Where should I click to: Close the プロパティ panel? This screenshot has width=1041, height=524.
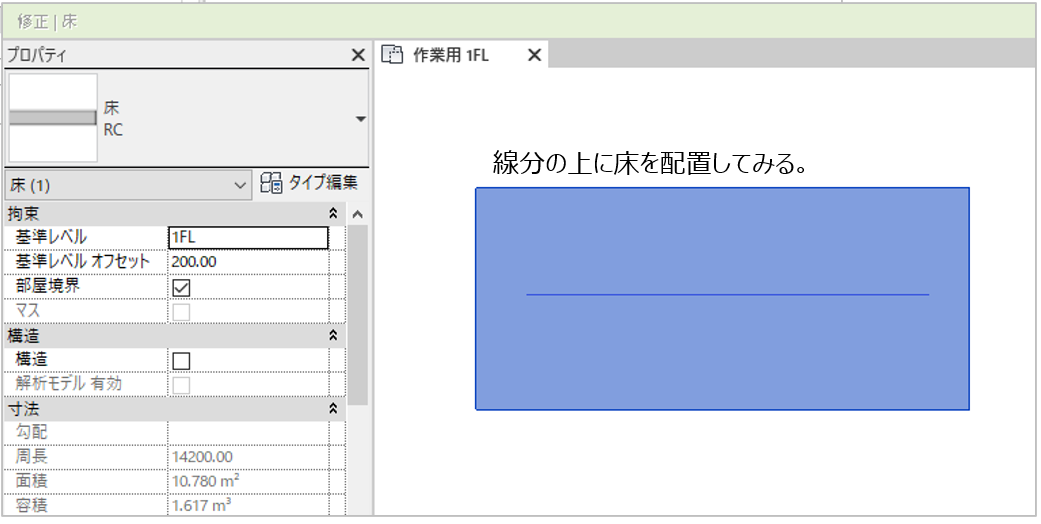[x=358, y=55]
